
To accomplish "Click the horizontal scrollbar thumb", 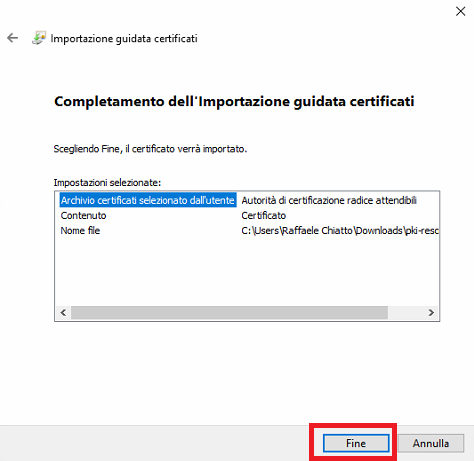I will pyautogui.click(x=229, y=313).
